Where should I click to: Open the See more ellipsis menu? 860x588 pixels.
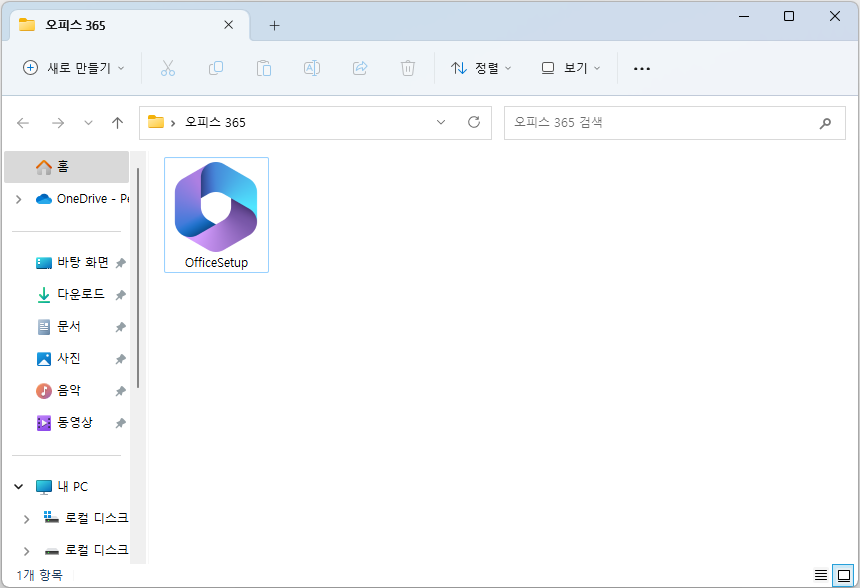coord(642,69)
